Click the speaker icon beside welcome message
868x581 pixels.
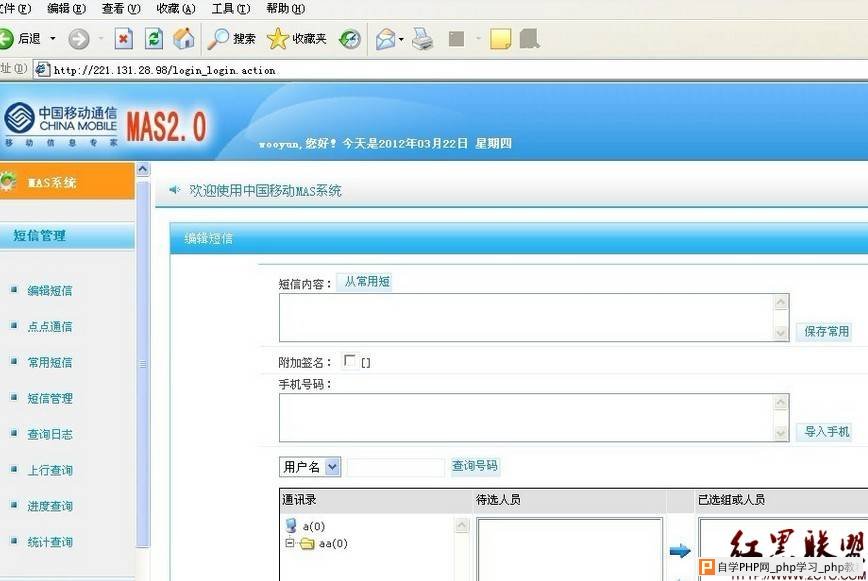tap(175, 190)
